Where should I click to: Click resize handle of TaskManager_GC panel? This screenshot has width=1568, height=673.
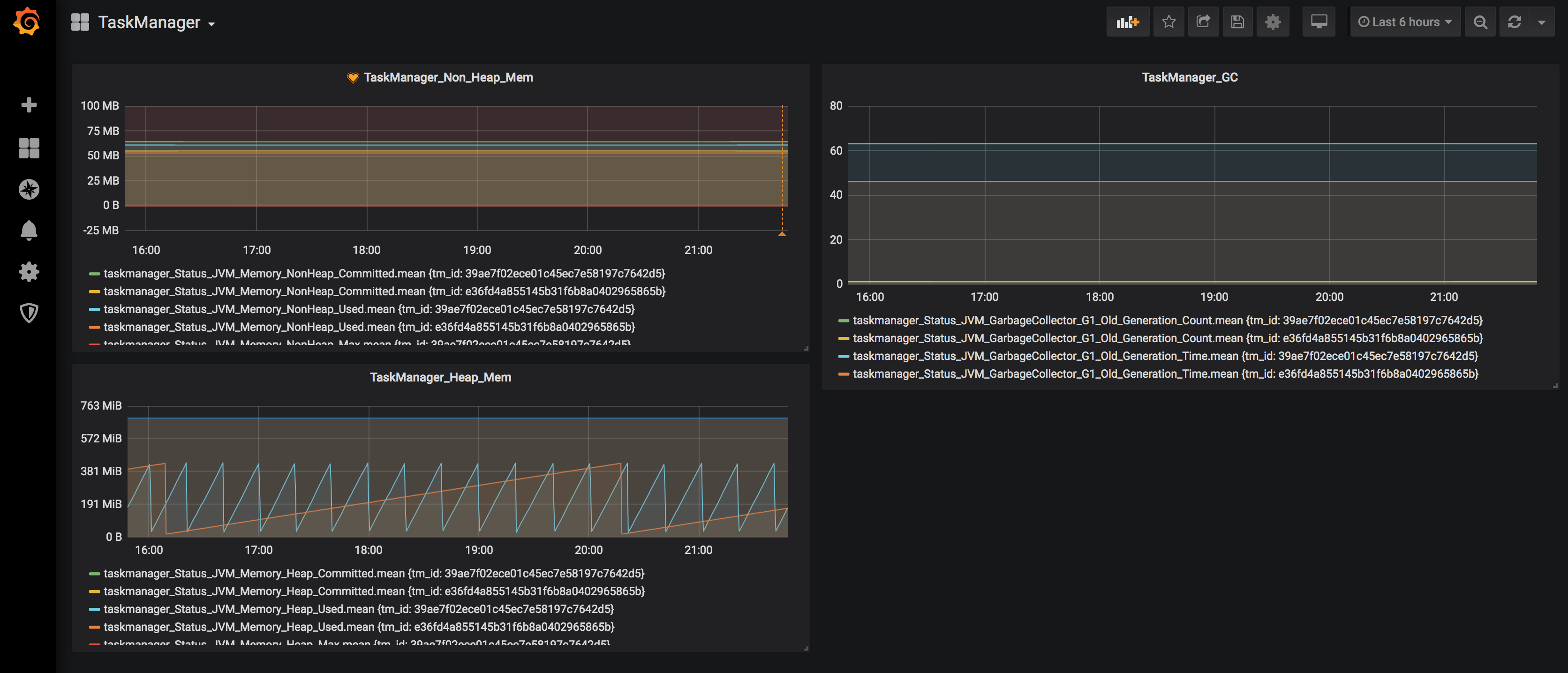[1554, 385]
